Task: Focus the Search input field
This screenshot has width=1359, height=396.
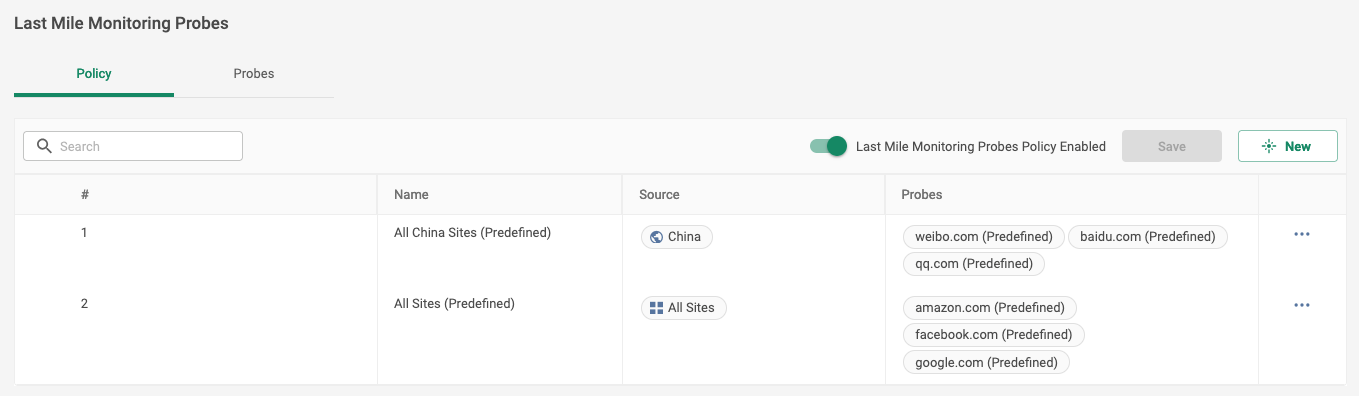Action: (x=133, y=146)
